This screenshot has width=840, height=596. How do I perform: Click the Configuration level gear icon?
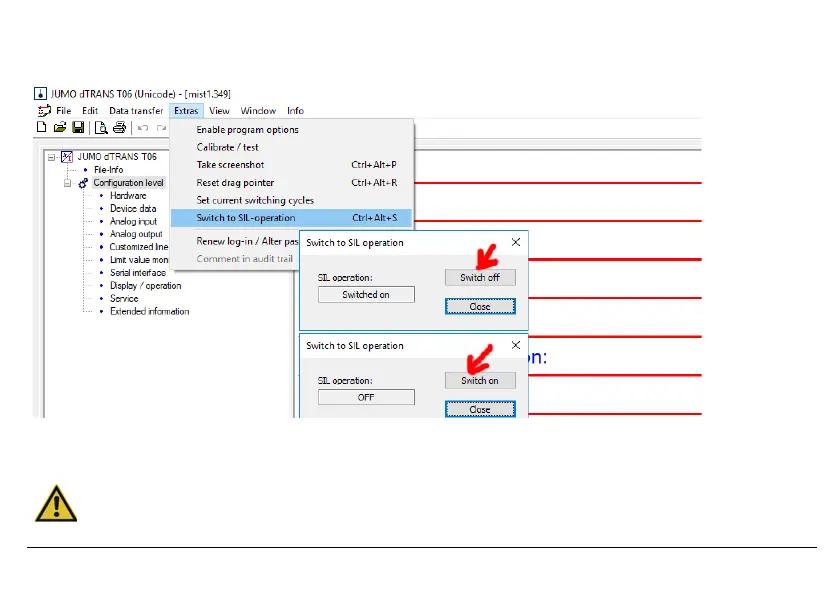(x=83, y=183)
